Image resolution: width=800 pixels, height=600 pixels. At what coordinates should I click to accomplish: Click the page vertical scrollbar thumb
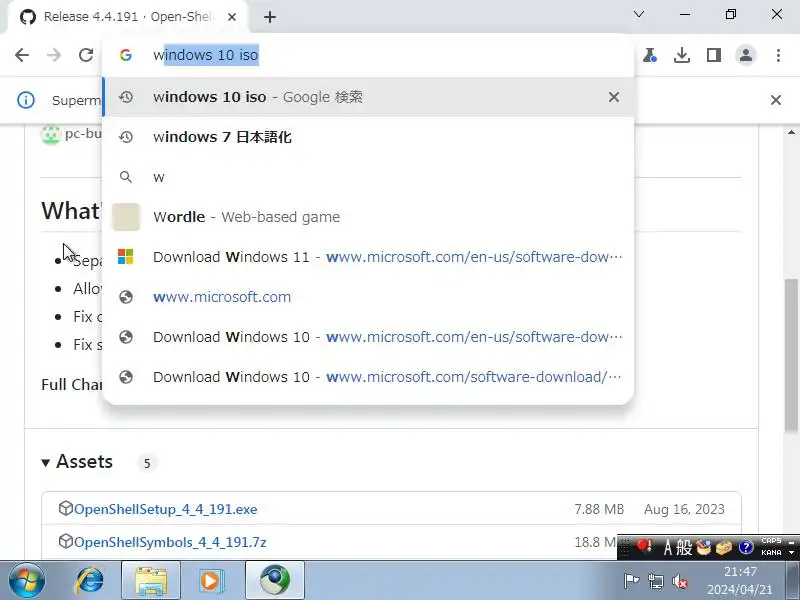pos(791,355)
